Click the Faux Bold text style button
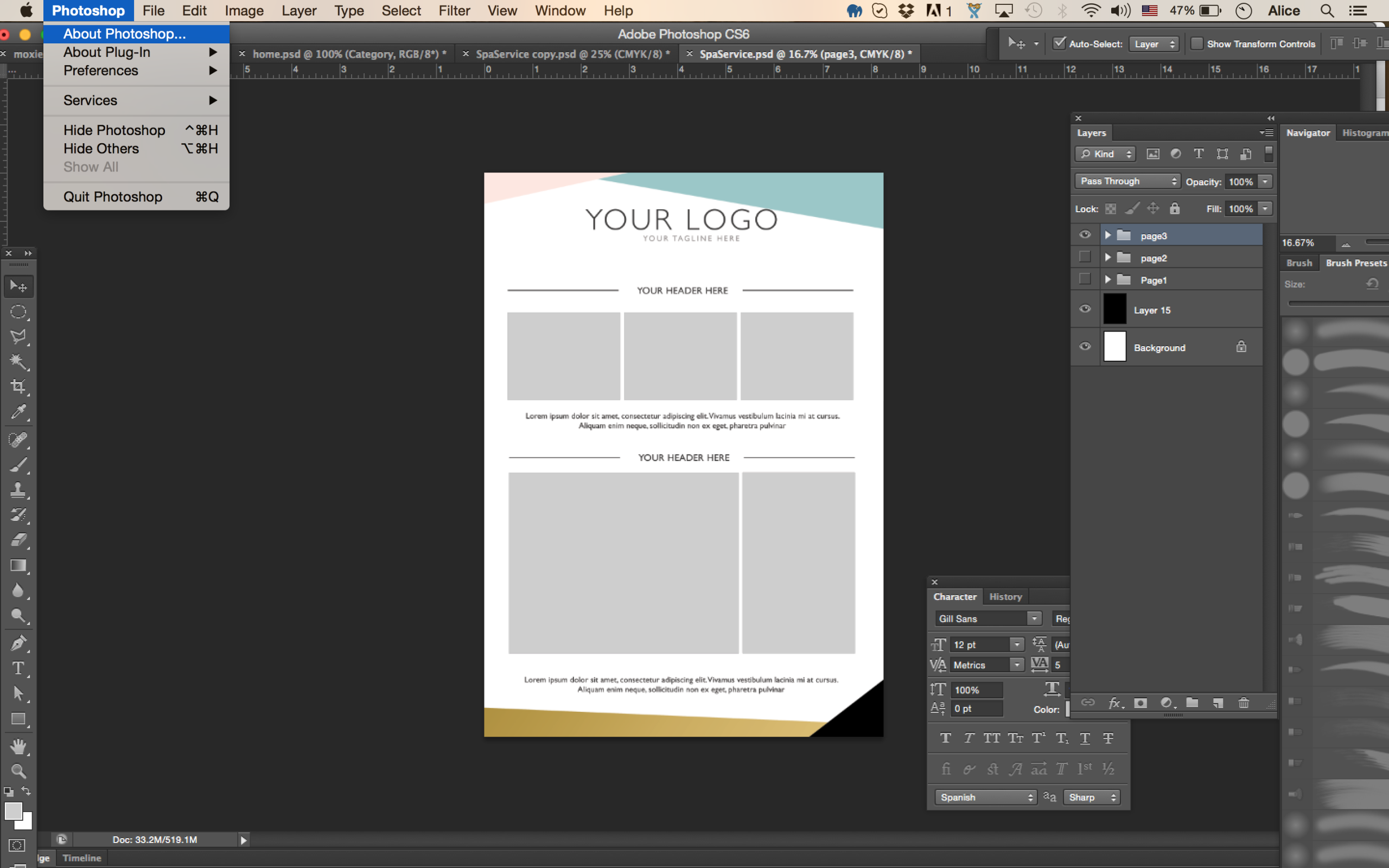The image size is (1389, 868). 945,738
